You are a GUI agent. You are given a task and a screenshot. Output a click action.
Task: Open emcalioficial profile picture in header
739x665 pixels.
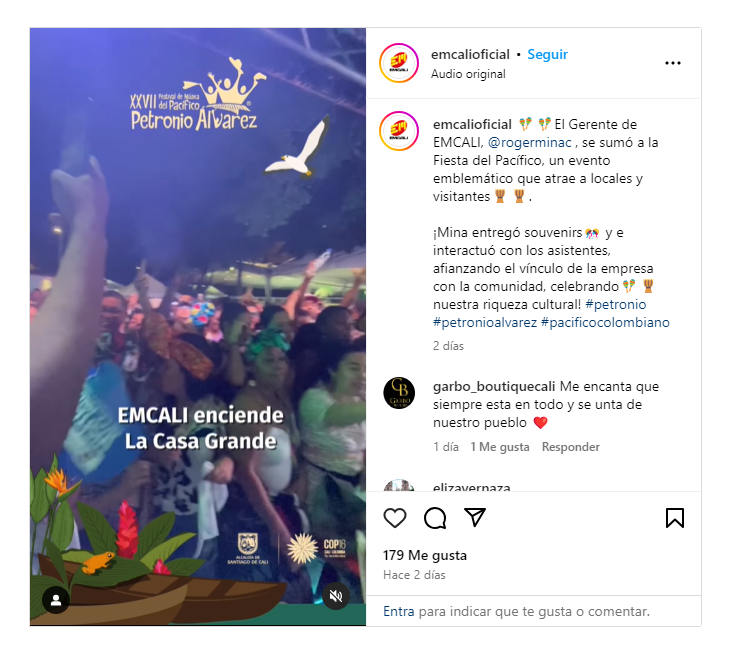pos(399,63)
